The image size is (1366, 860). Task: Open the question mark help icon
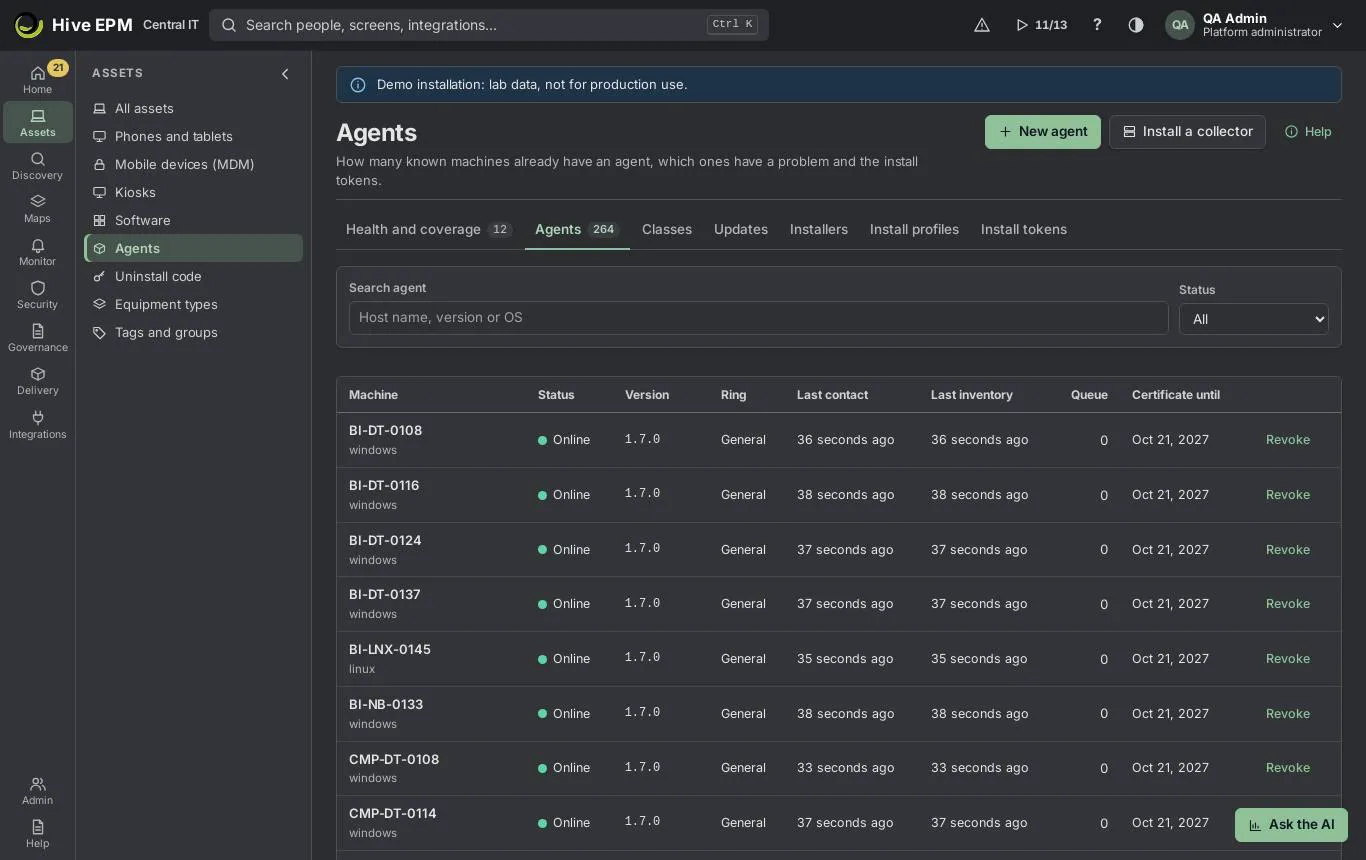pos(1097,25)
